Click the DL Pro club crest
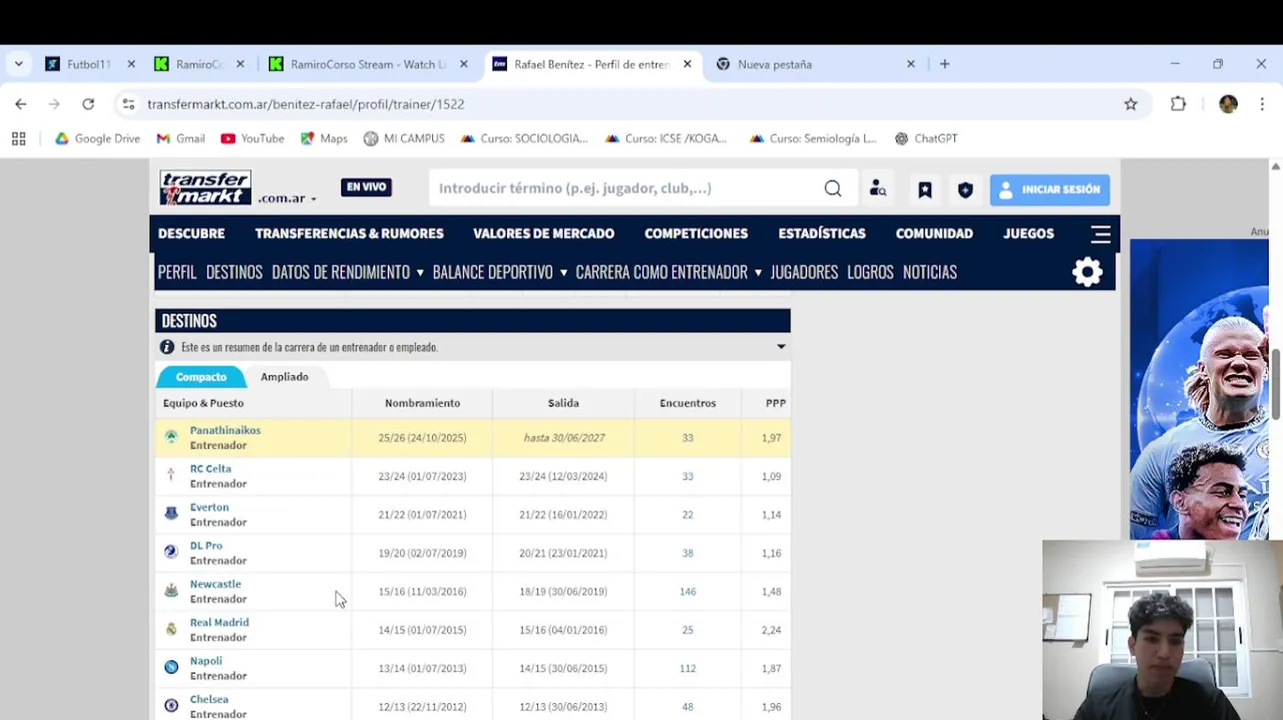 [171, 552]
